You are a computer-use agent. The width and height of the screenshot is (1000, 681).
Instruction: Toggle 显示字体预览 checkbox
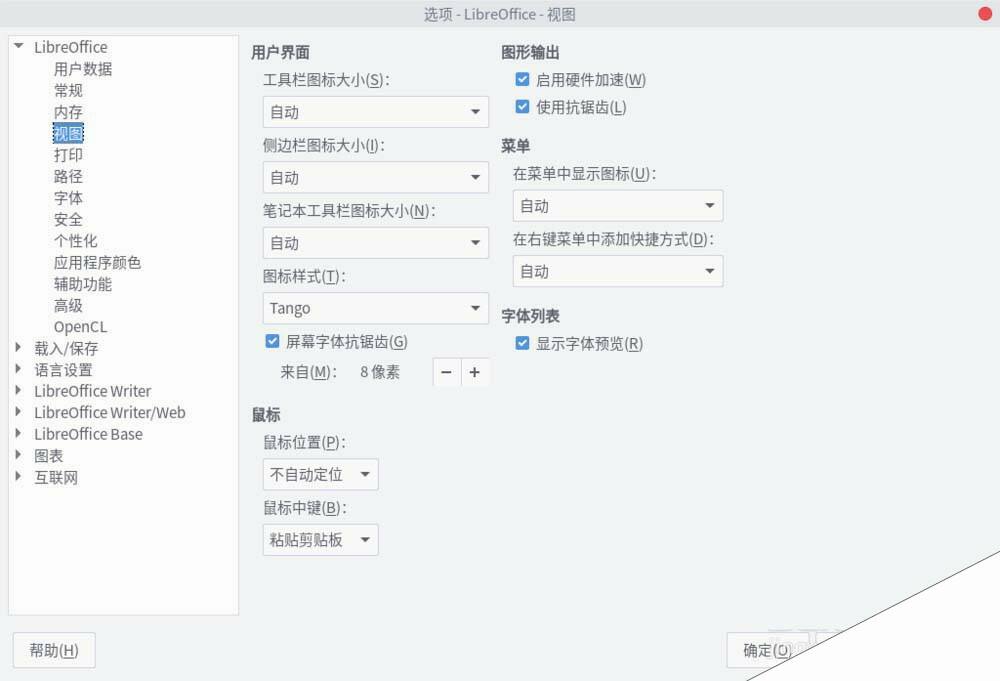tap(522, 344)
